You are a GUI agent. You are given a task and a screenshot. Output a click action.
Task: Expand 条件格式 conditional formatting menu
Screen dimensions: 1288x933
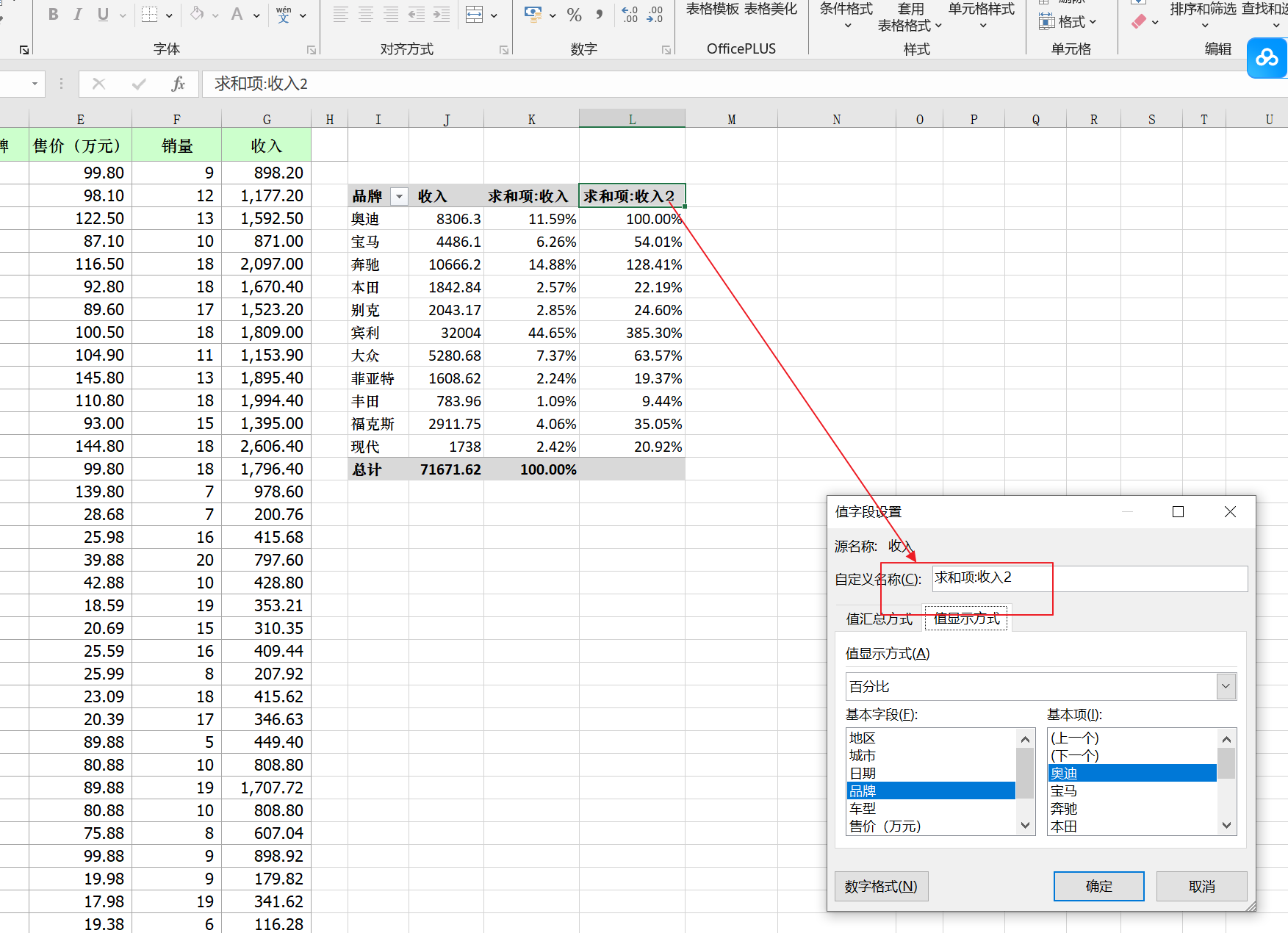[846, 16]
